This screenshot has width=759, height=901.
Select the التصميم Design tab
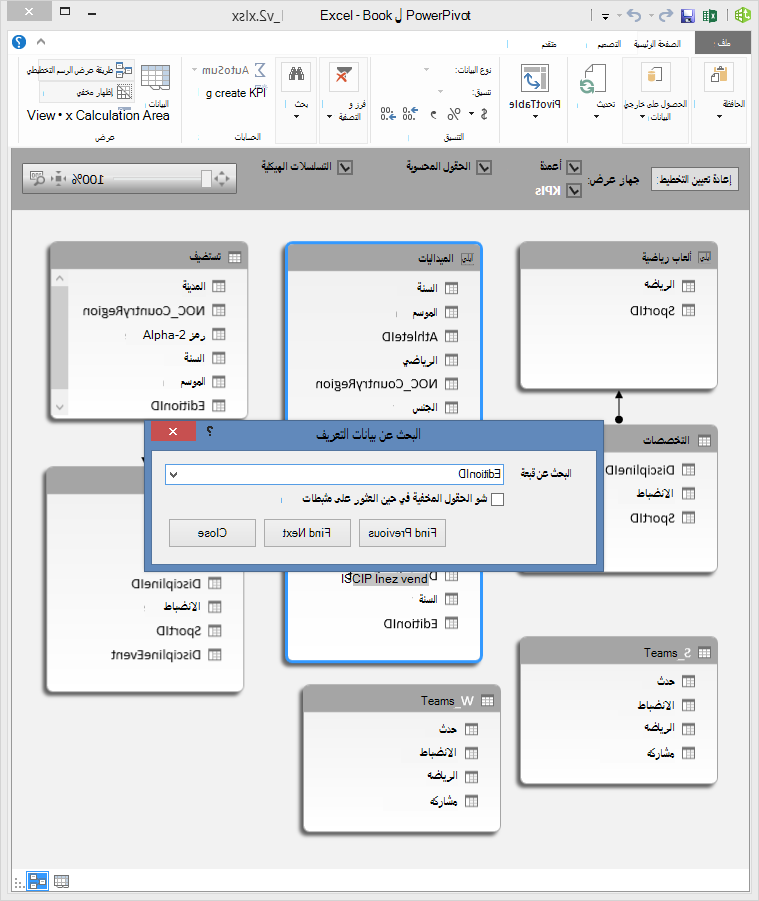coord(608,44)
